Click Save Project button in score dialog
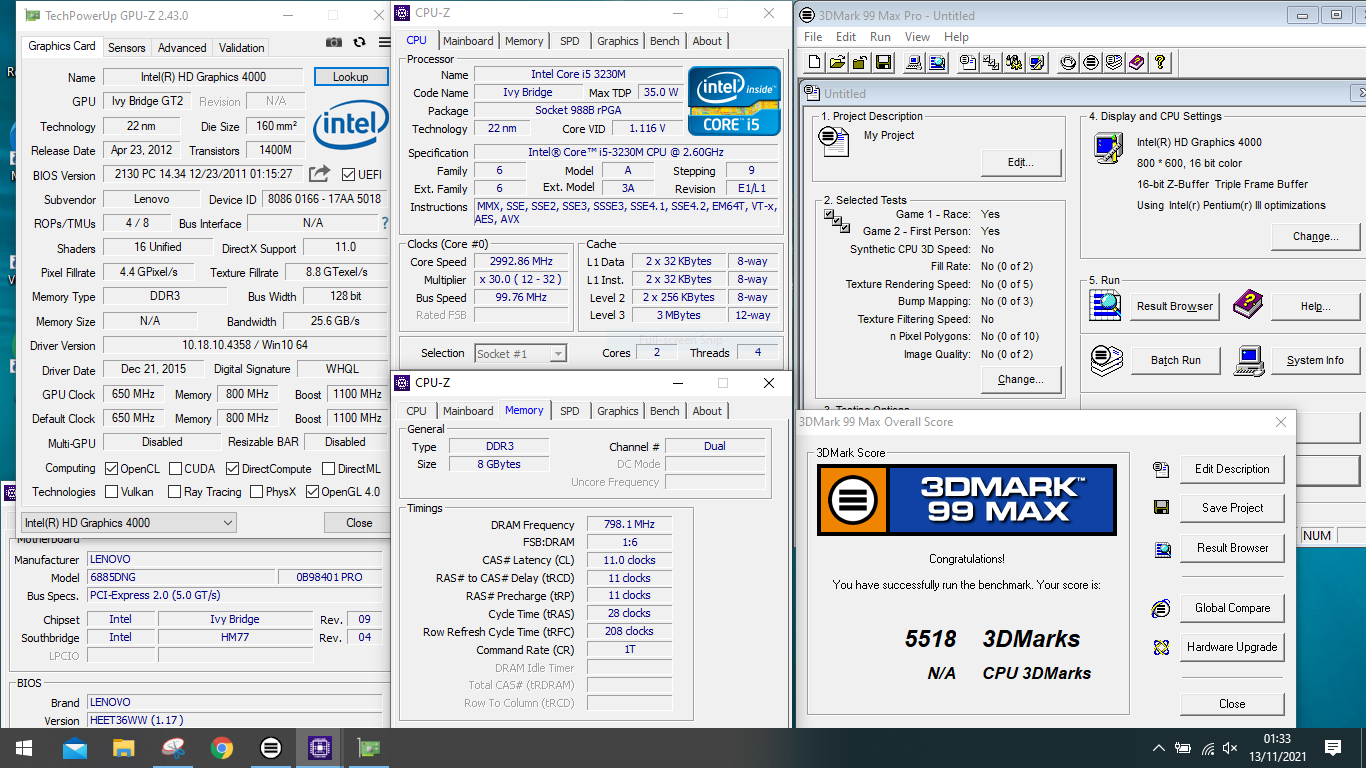 coord(1232,508)
